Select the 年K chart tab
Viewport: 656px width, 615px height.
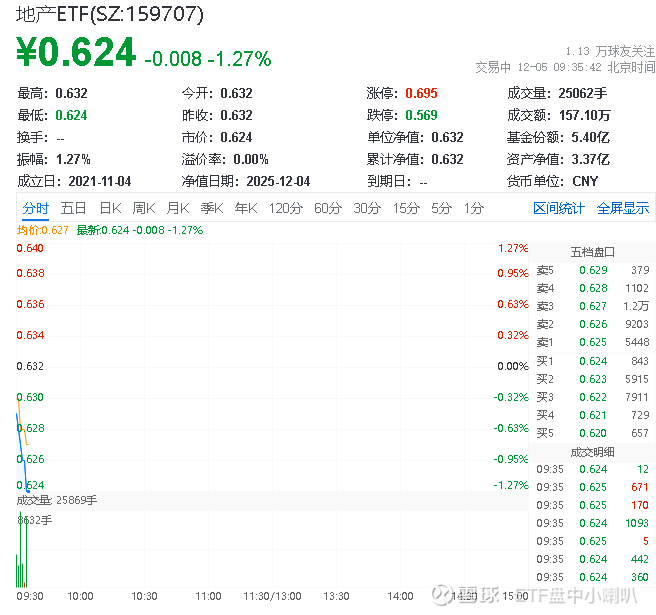pos(245,208)
